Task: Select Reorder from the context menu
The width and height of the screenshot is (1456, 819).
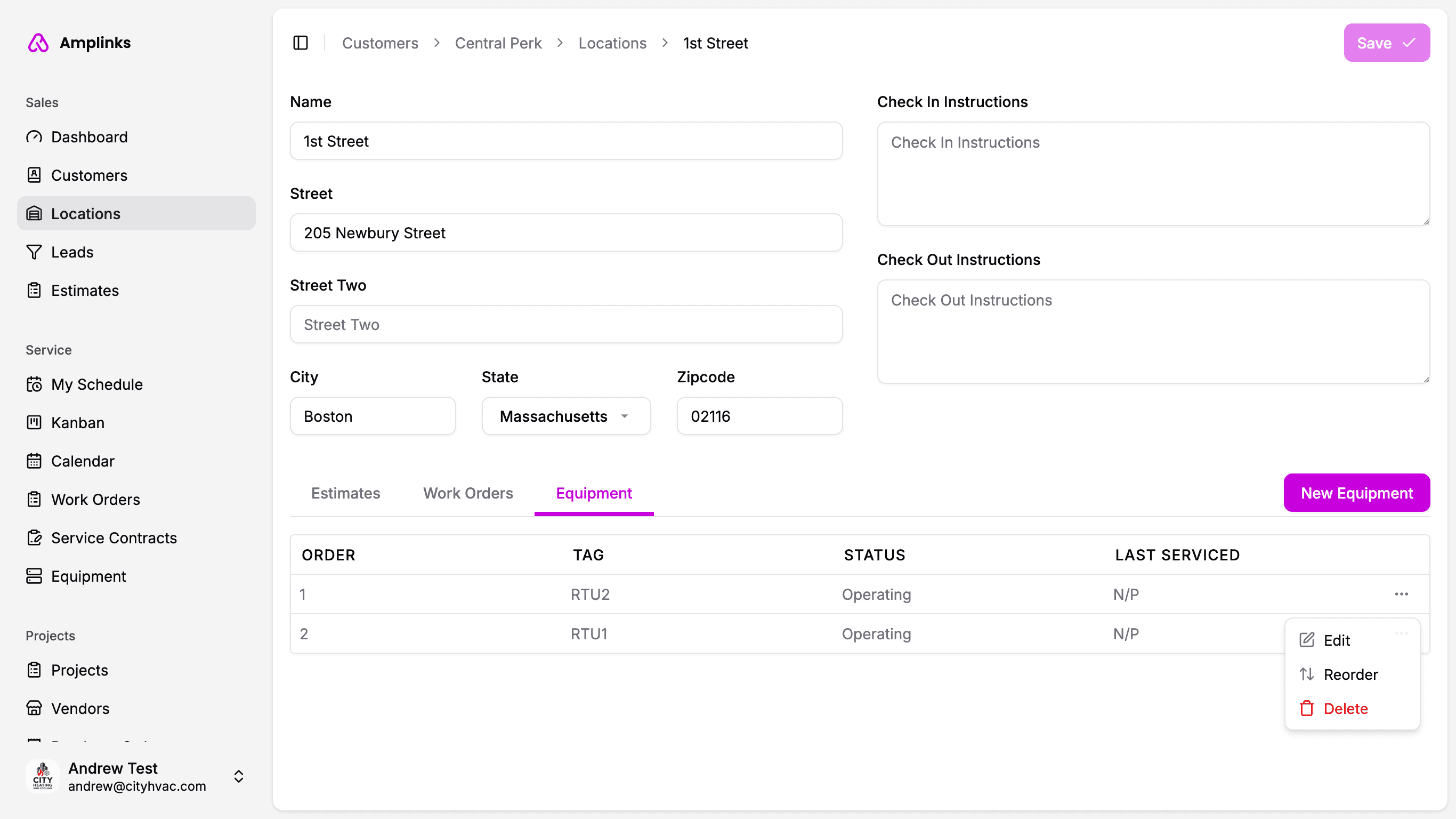Action: [x=1350, y=674]
